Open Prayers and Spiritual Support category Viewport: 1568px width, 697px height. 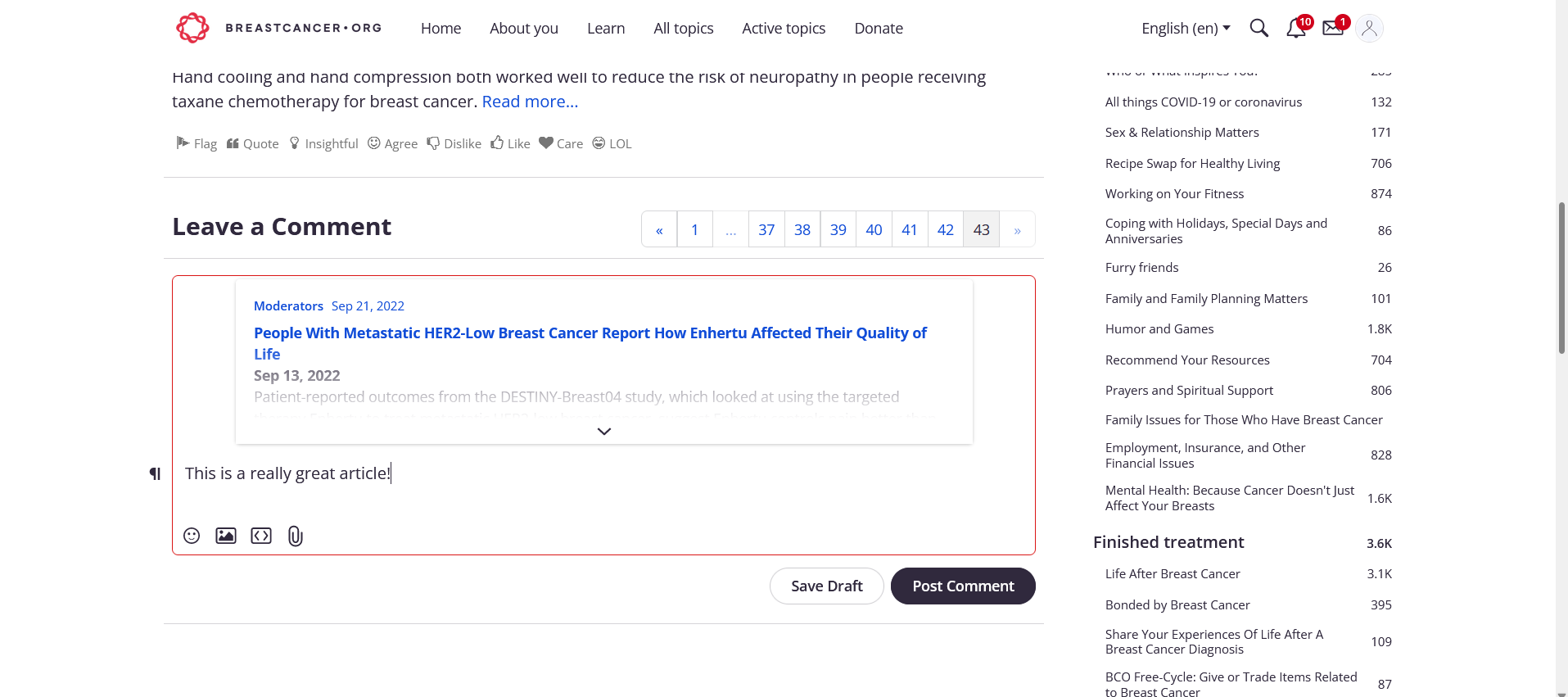click(1189, 390)
